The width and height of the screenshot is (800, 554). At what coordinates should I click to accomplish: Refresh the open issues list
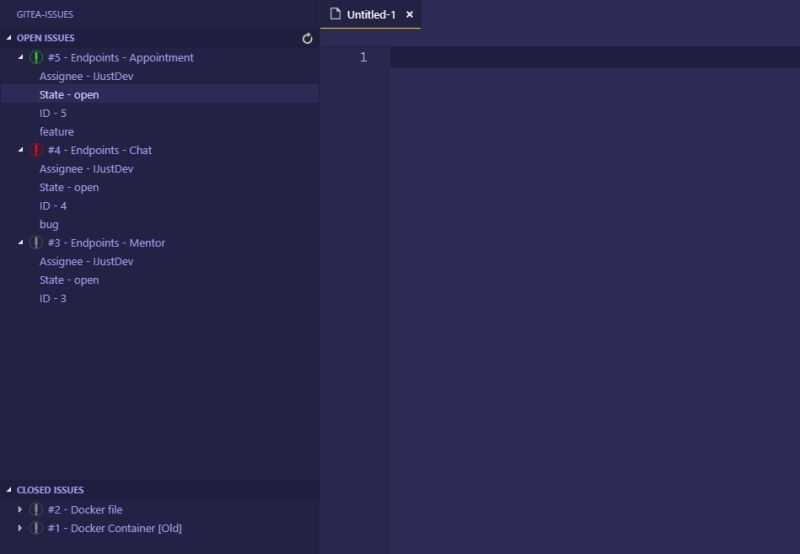[307, 38]
